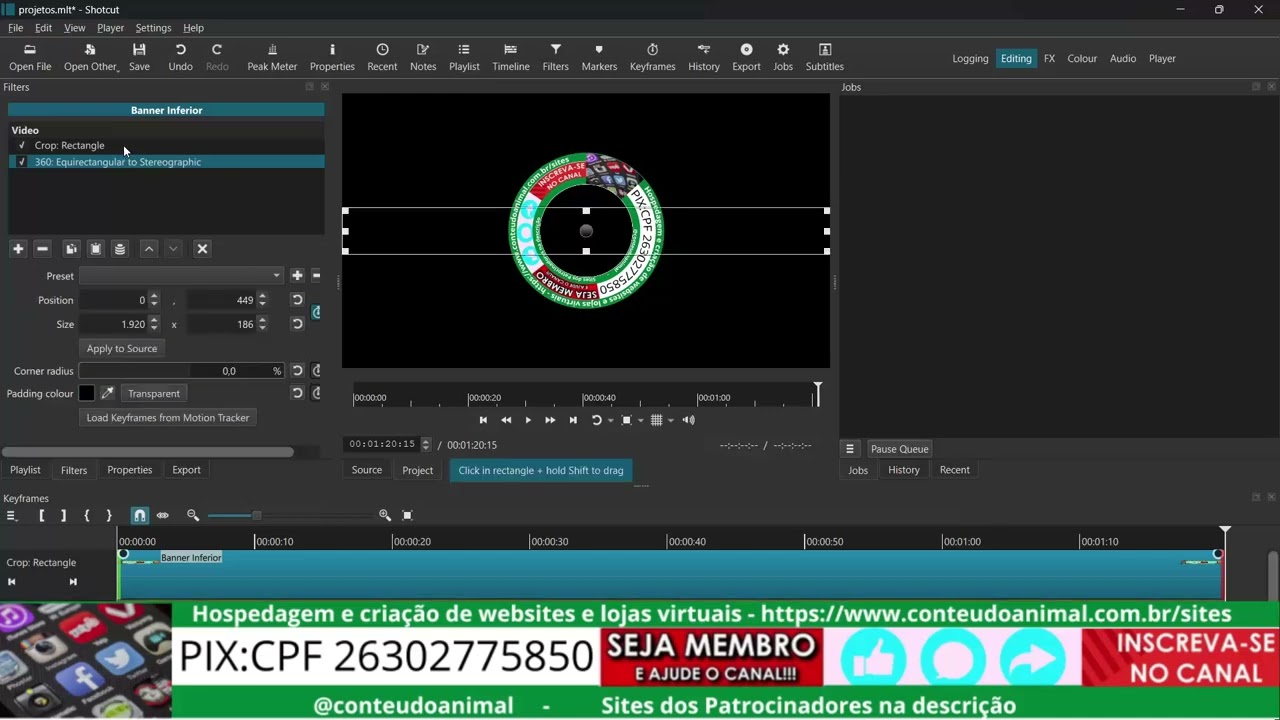This screenshot has width=1280, height=720.
Task: Switch to the Project player tab
Action: pyautogui.click(x=418, y=470)
